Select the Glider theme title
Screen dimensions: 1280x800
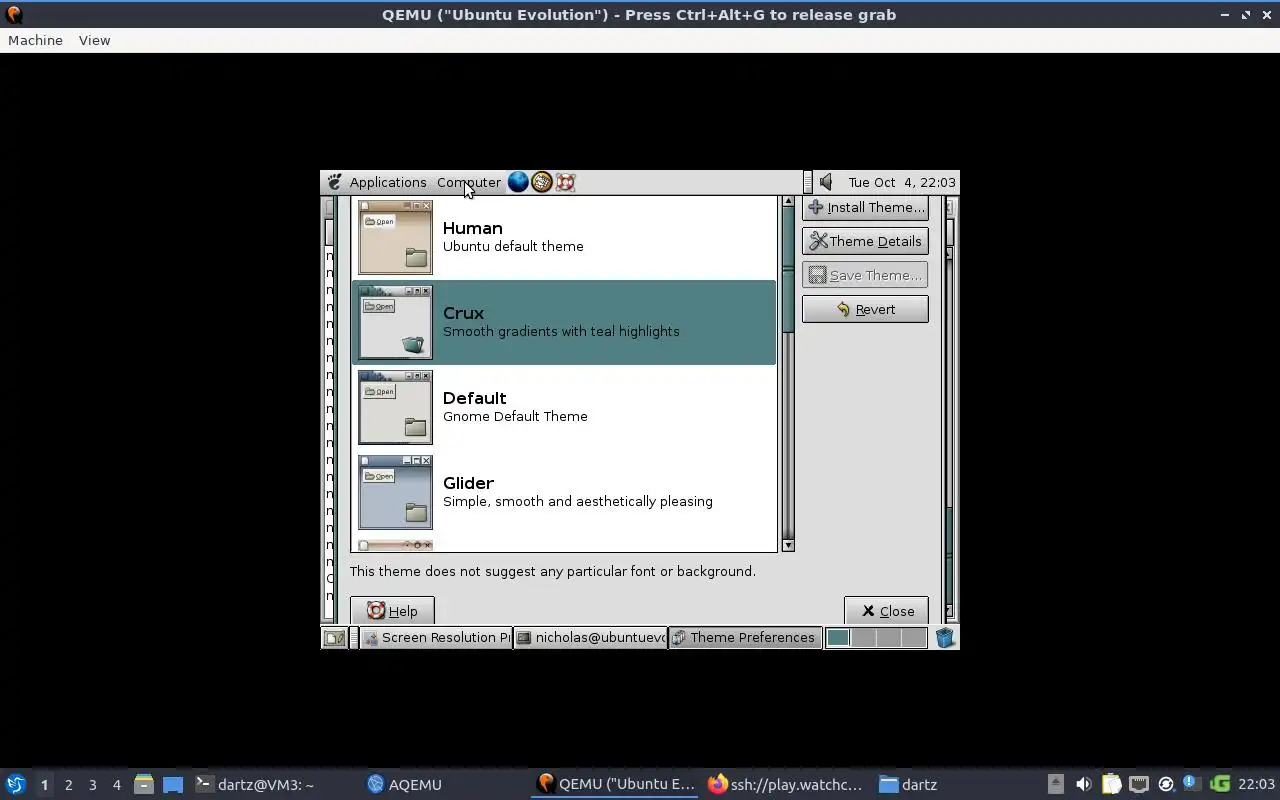point(468,483)
